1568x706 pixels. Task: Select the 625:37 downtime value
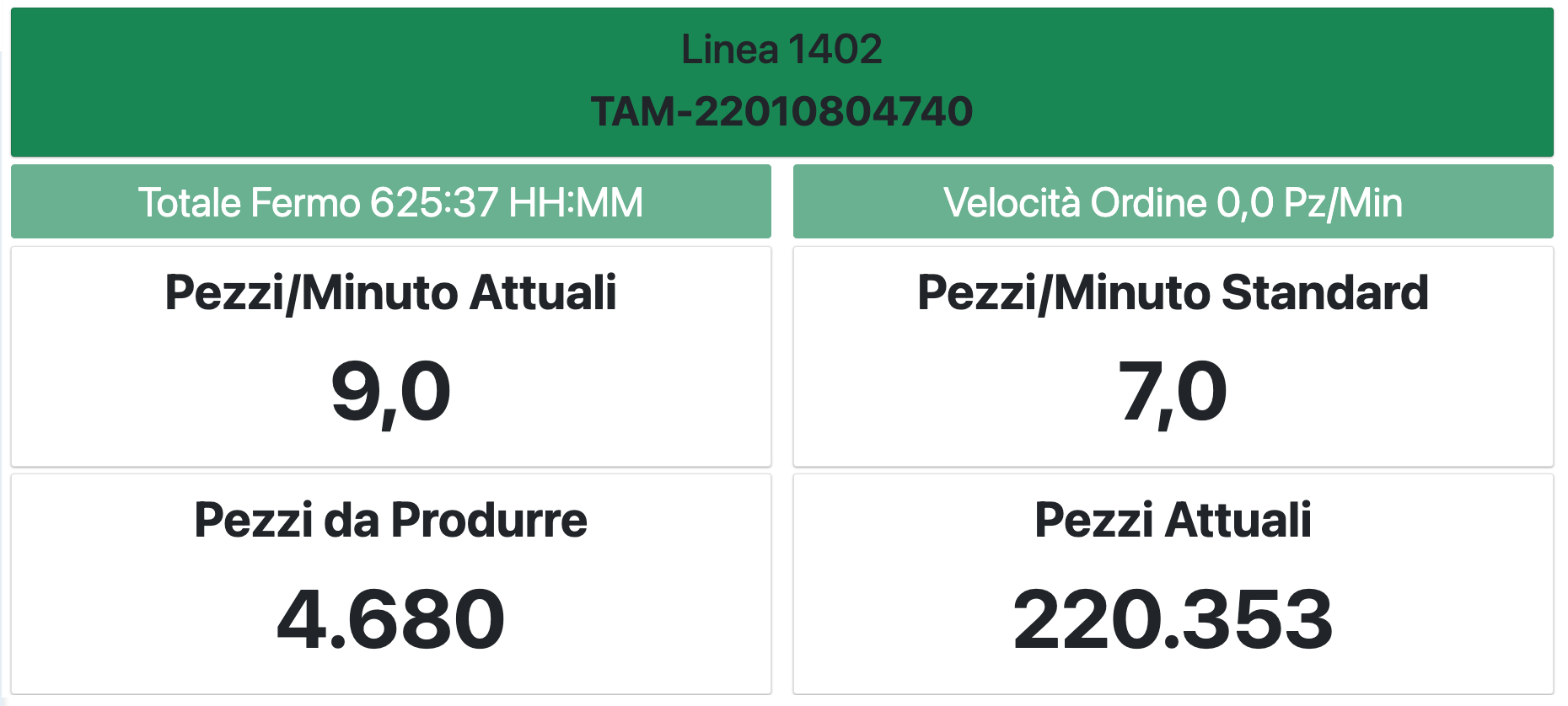[434, 203]
